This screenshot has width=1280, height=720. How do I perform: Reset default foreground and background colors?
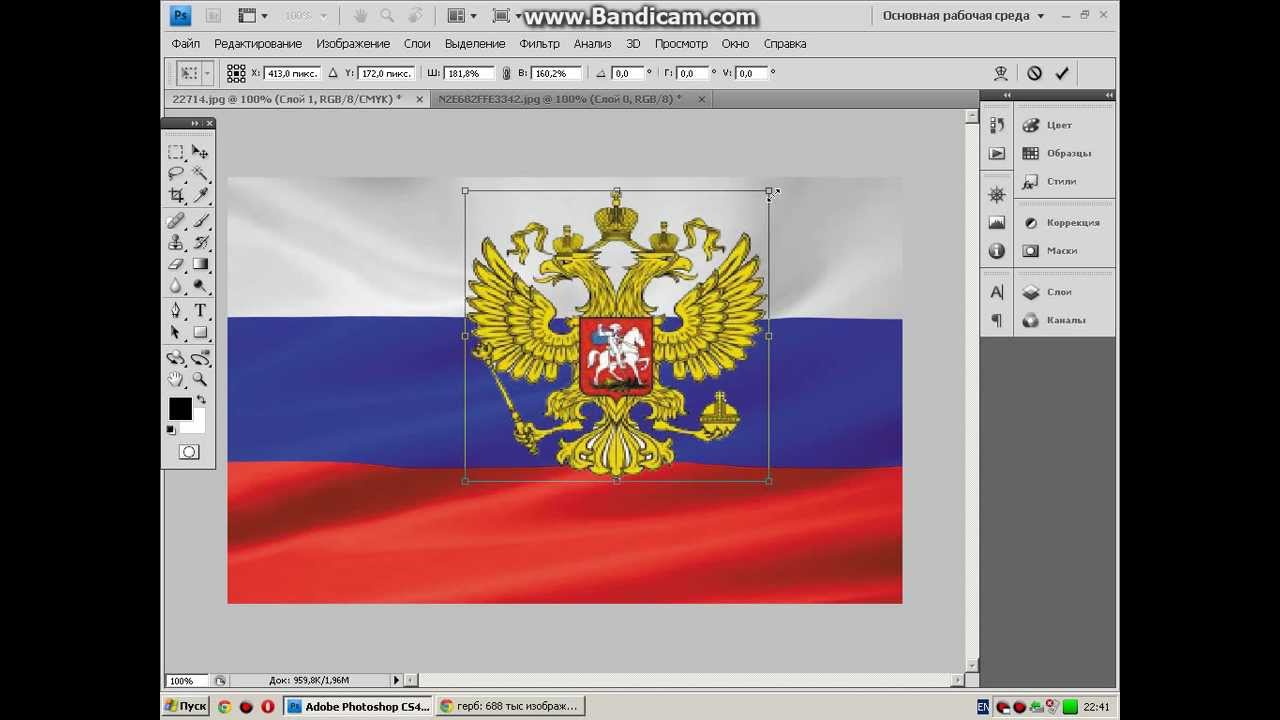171,430
